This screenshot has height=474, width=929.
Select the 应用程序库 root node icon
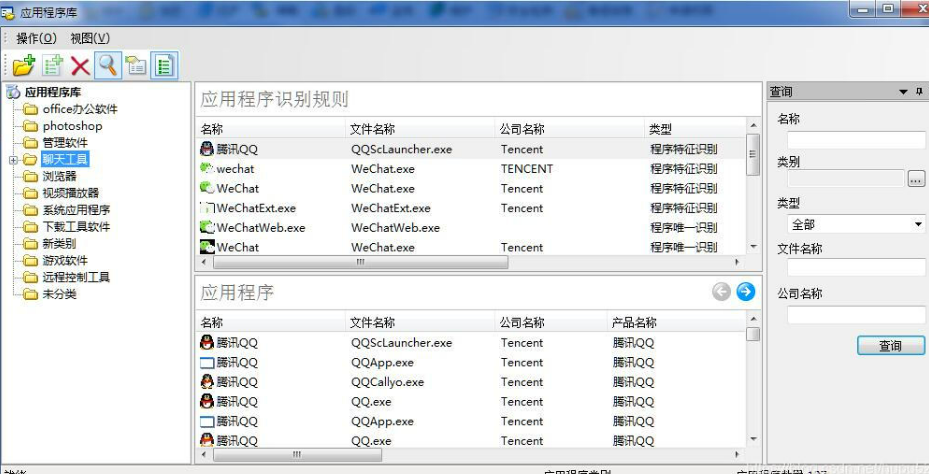pos(13,92)
